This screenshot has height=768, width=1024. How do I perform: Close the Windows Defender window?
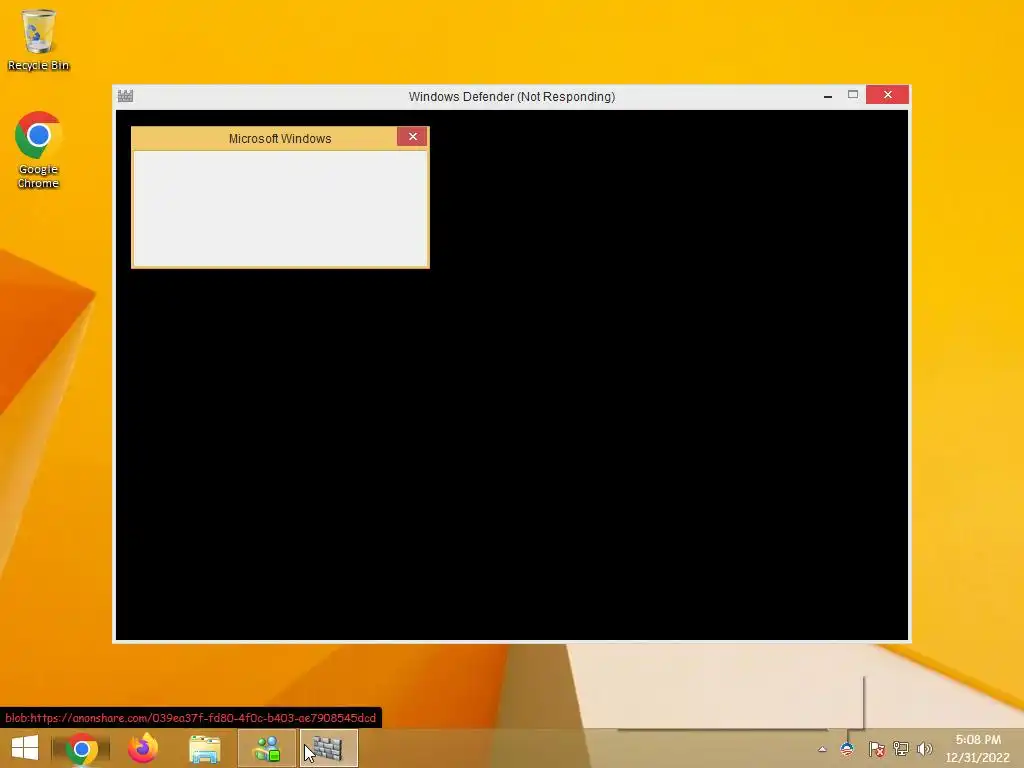888,95
